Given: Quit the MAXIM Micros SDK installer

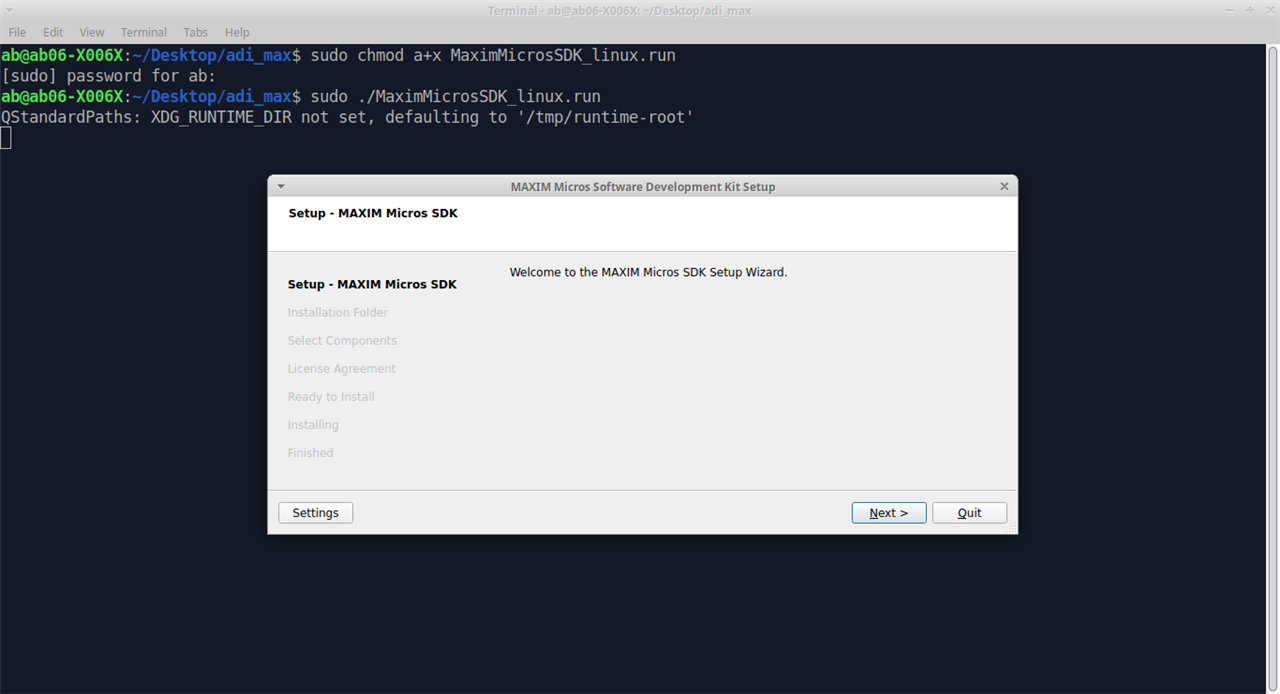Looking at the screenshot, I should tap(969, 513).
